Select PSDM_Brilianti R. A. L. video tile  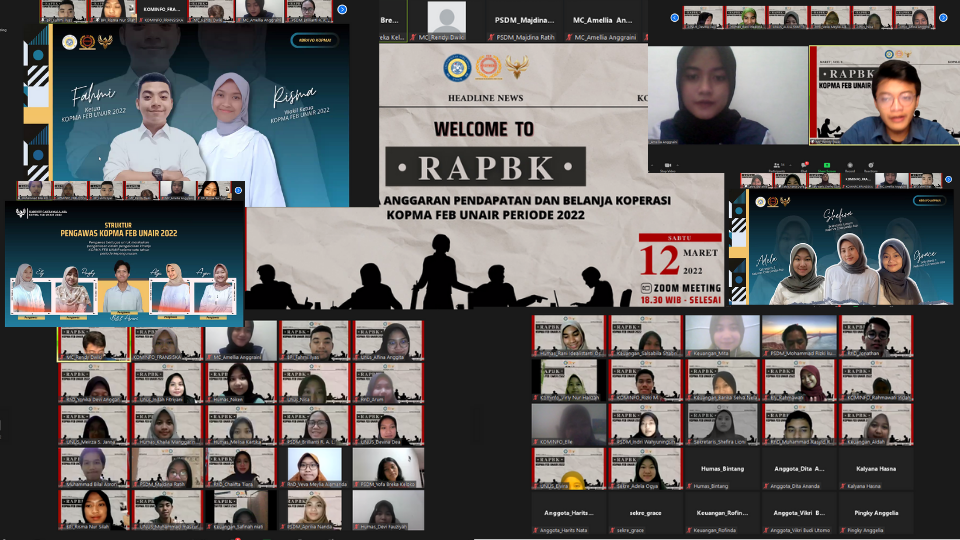tap(314, 425)
